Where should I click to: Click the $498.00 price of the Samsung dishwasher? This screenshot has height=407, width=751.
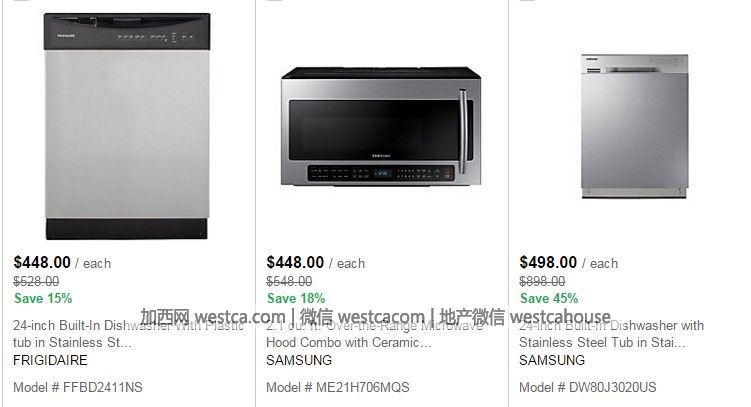point(548,262)
